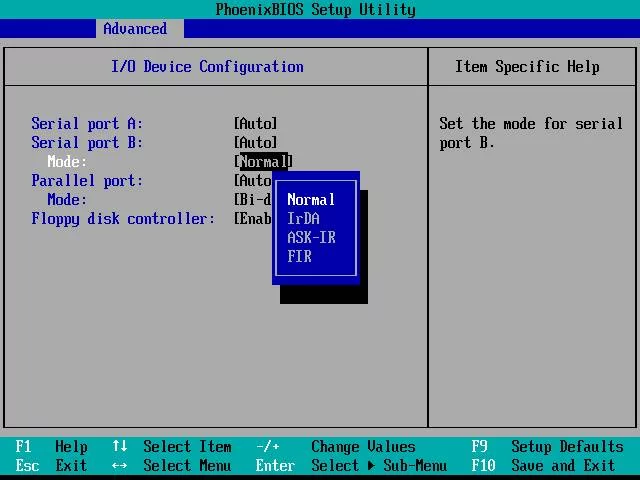Choose Normal in the mode popup
The image size is (640, 480).
point(311,200)
